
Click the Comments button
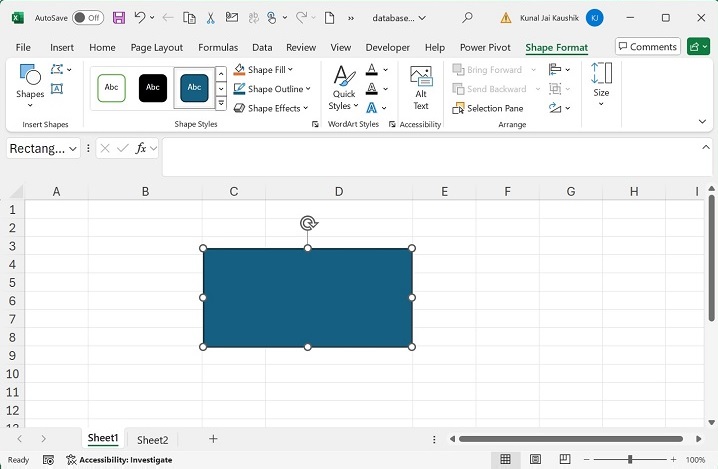click(647, 46)
